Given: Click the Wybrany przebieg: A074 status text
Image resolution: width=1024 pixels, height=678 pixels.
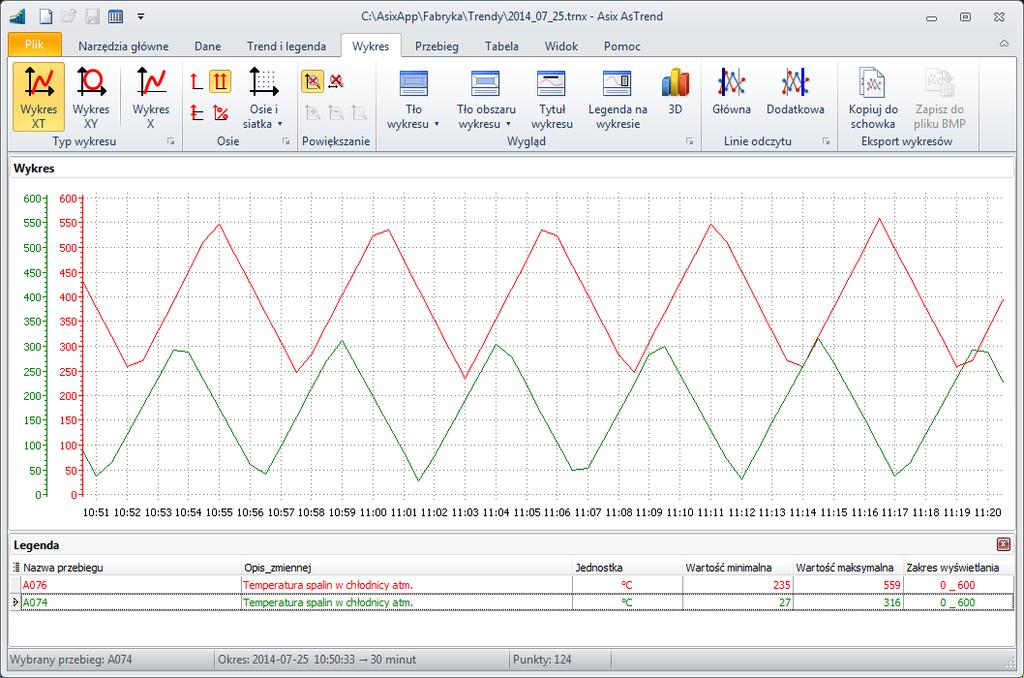Looking at the screenshot, I should click(71, 660).
